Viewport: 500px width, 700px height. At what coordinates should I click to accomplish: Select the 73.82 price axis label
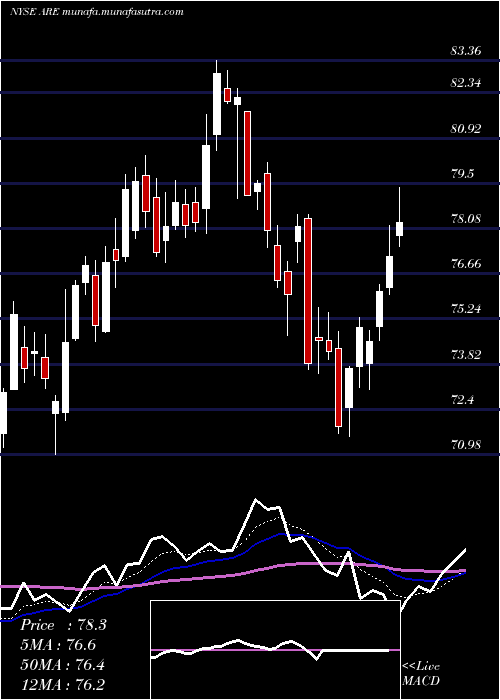466,355
